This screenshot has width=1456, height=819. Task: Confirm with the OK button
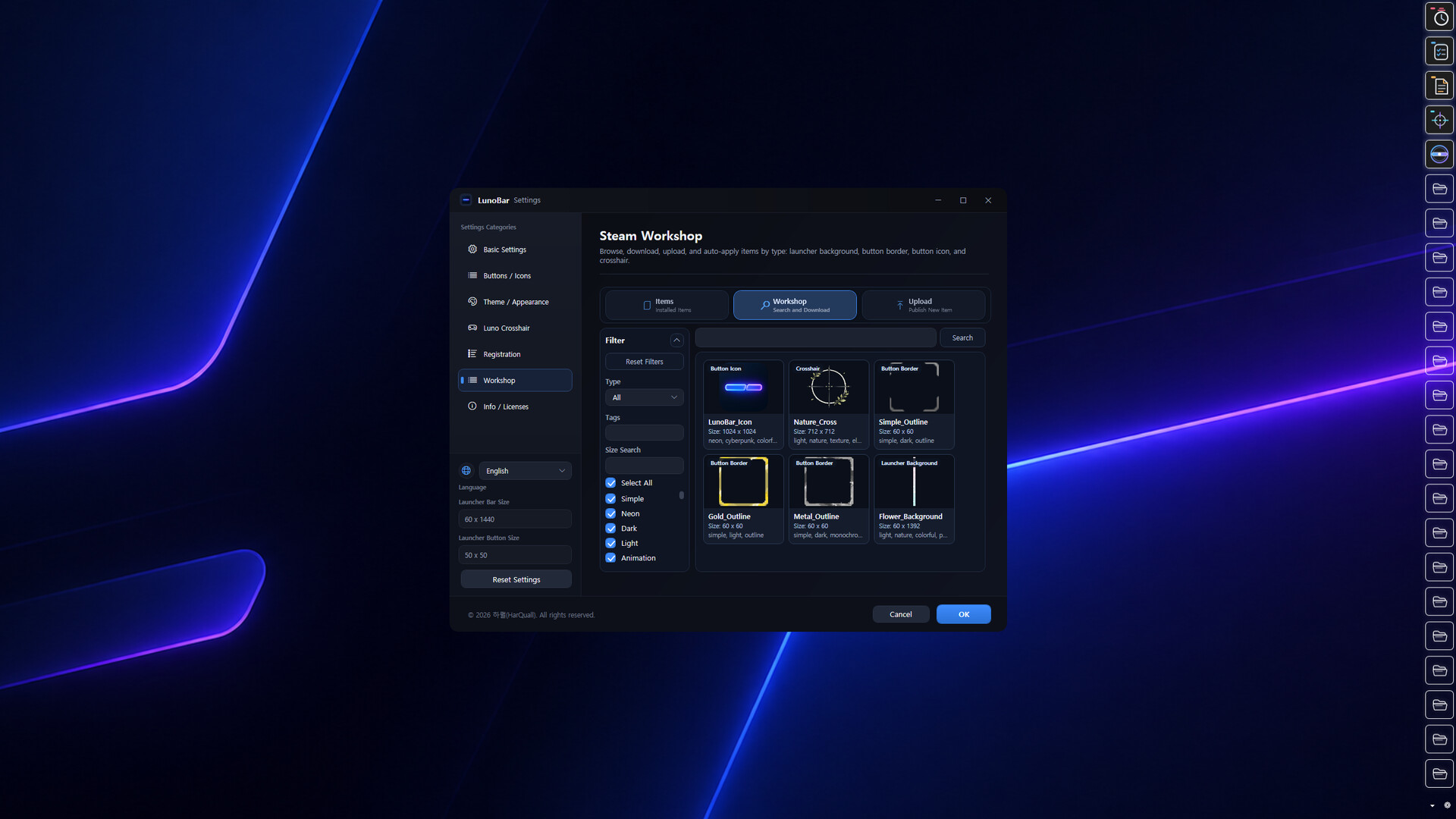pos(964,614)
